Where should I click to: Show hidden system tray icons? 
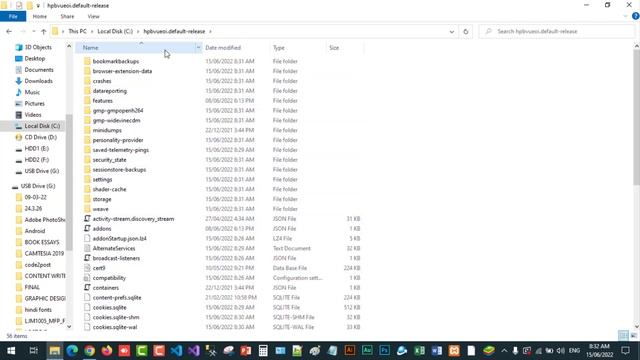point(504,351)
